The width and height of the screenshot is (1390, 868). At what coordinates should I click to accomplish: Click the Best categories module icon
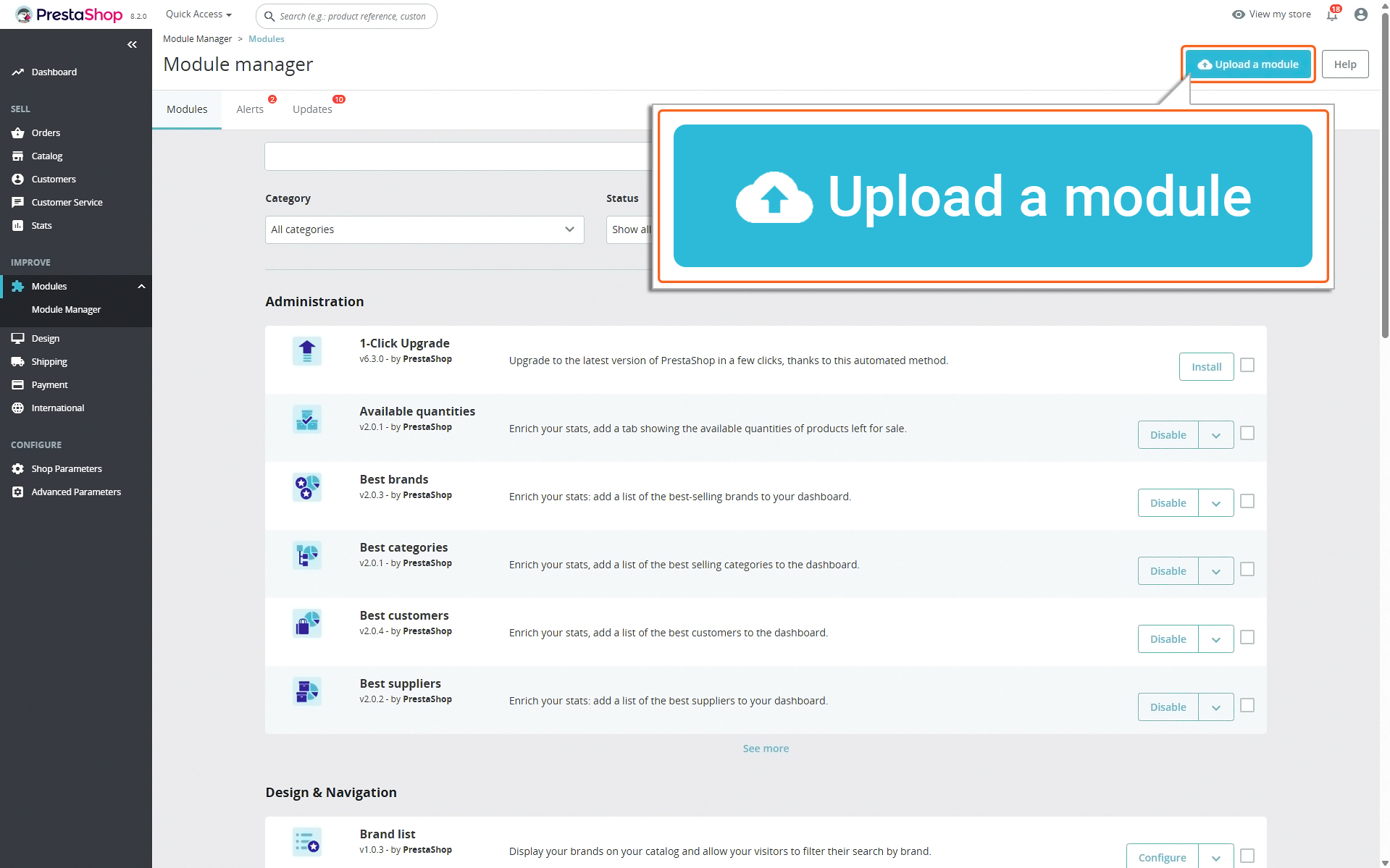pos(307,555)
